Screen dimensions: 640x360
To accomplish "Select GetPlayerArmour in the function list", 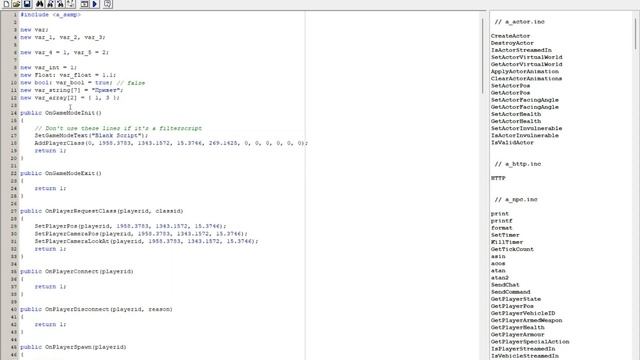I will [517, 334].
